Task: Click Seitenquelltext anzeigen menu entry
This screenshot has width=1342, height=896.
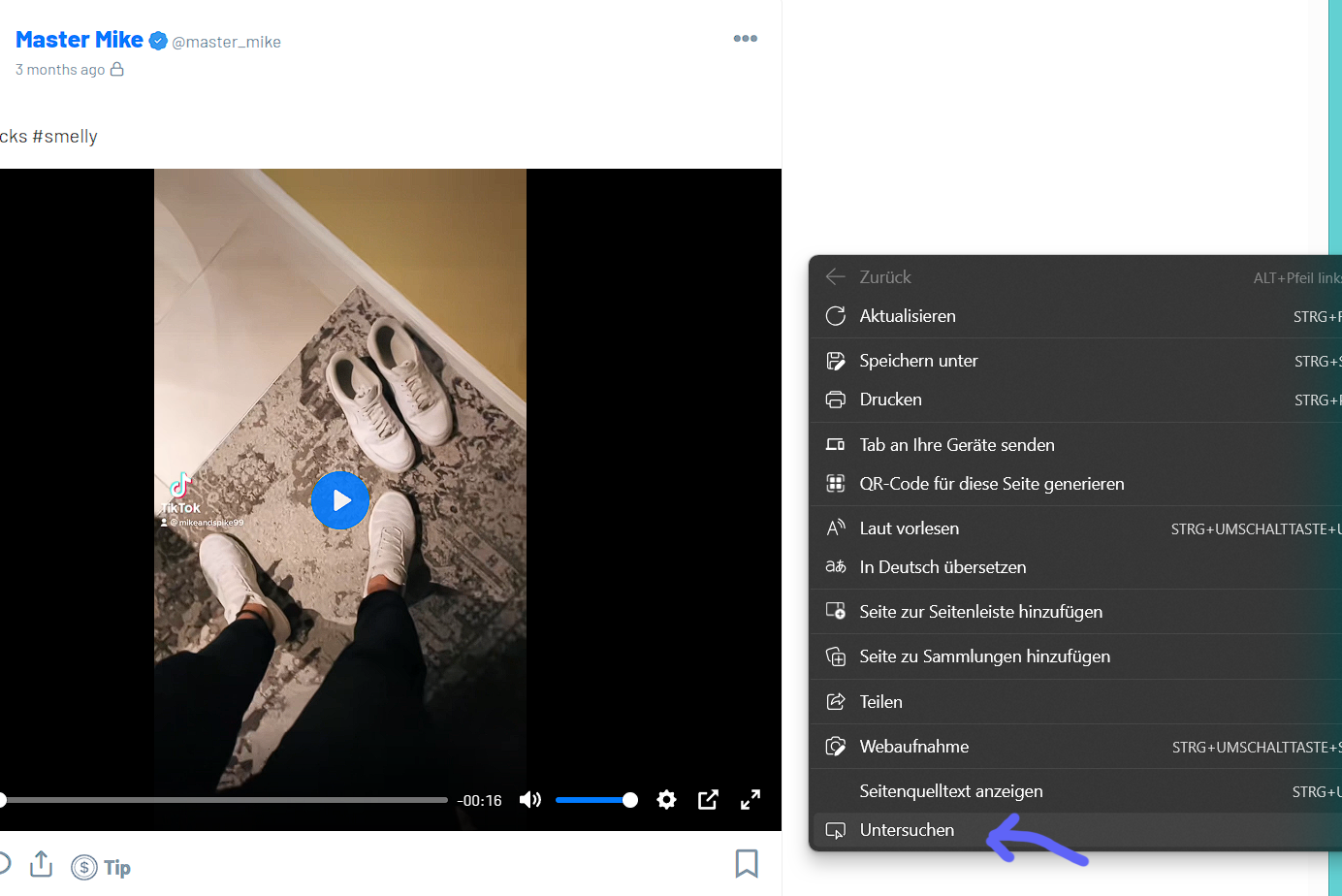Action: [x=950, y=791]
